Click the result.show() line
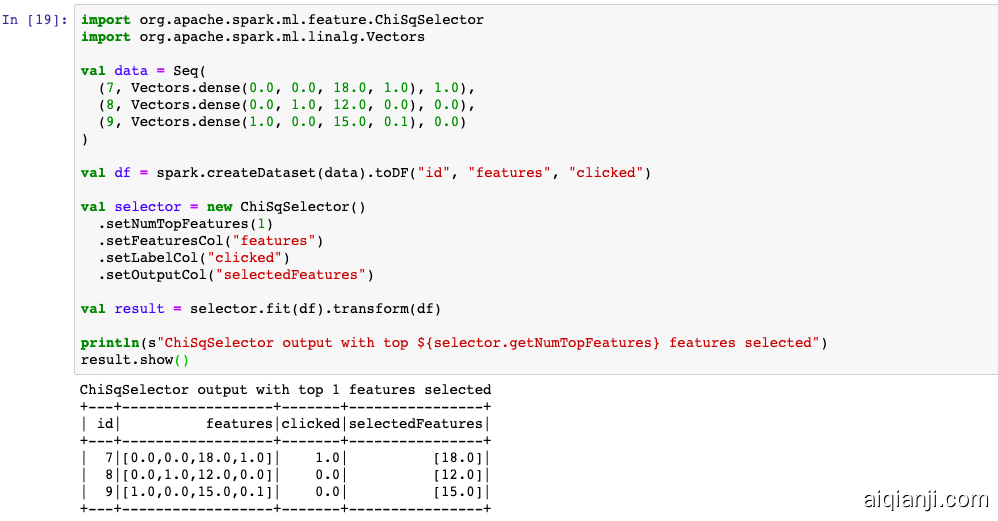 coord(134,360)
